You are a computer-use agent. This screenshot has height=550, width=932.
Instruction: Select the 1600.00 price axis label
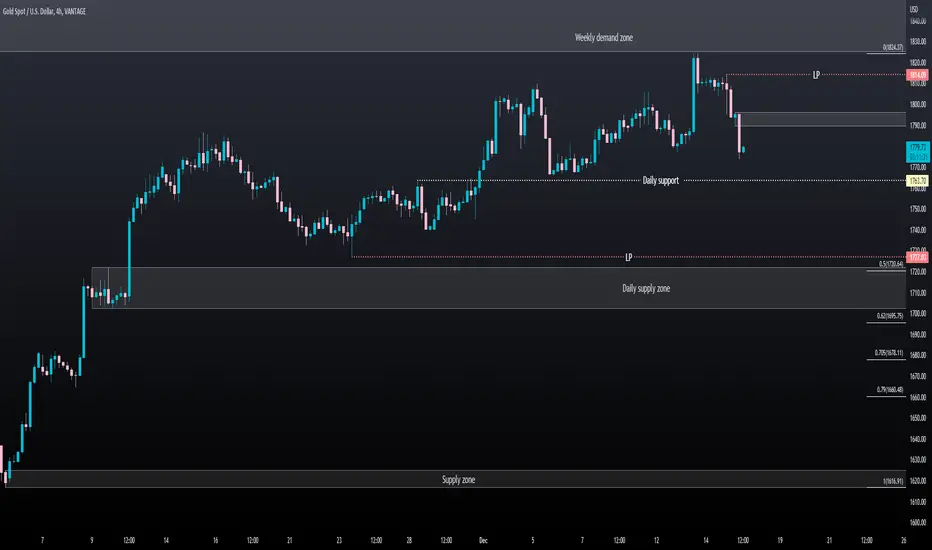(918, 523)
